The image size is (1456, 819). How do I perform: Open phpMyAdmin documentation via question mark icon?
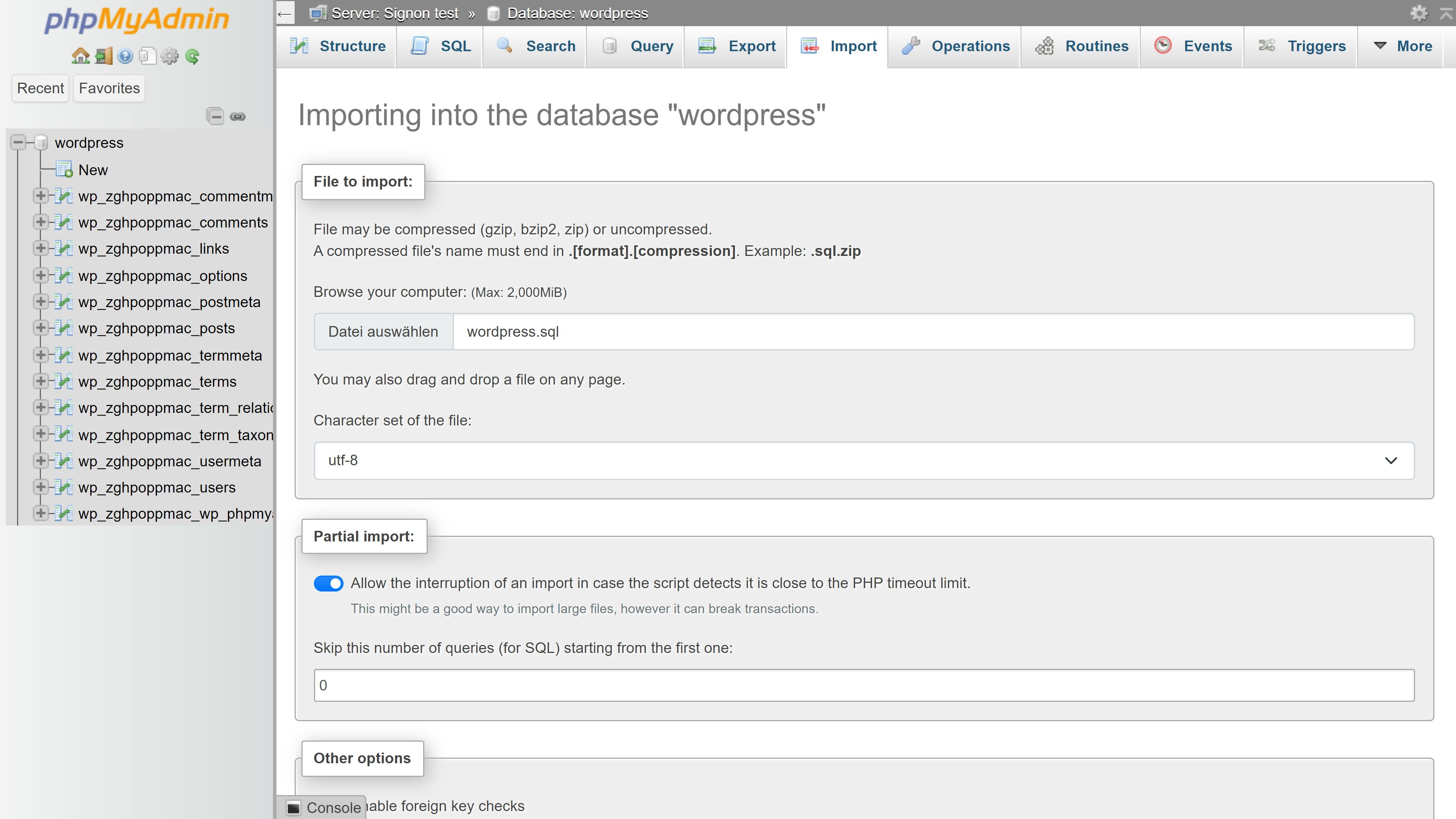[125, 56]
